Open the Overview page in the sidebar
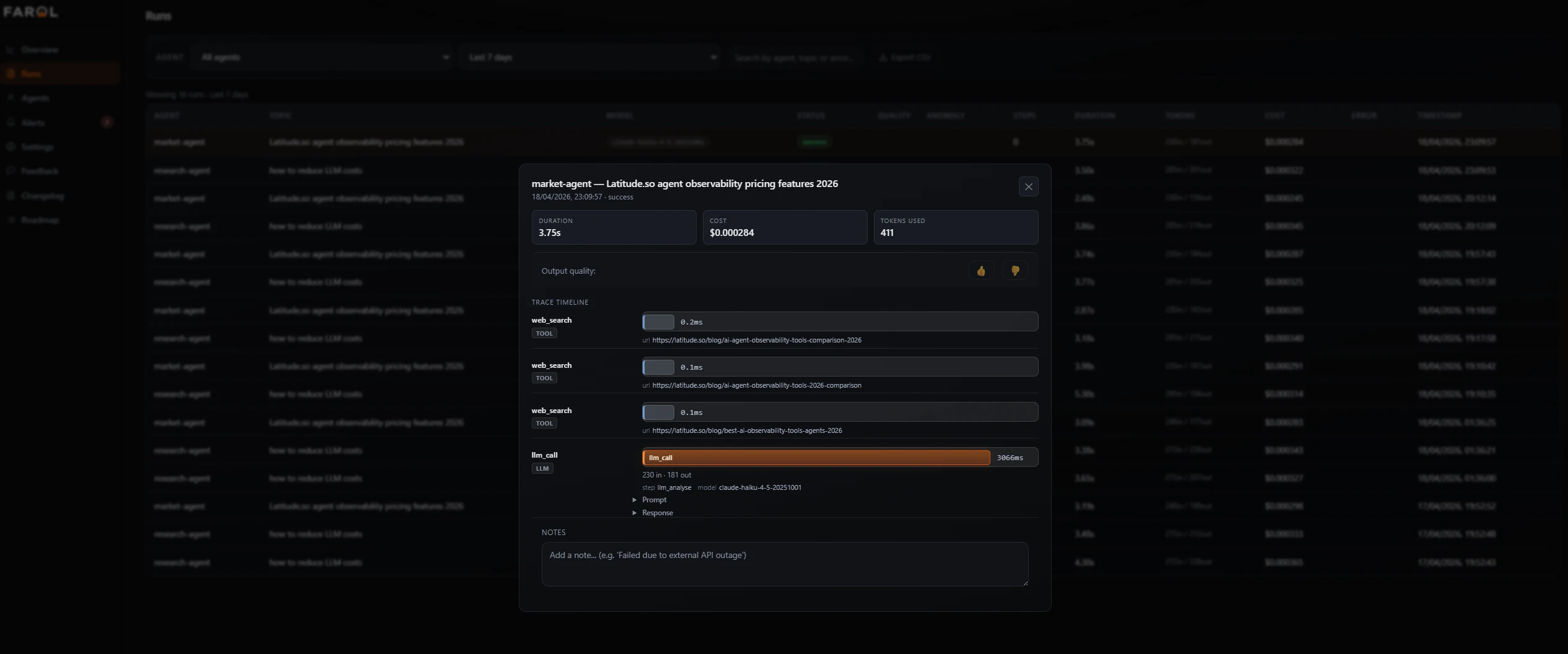This screenshot has height=654, width=1568. [60, 50]
